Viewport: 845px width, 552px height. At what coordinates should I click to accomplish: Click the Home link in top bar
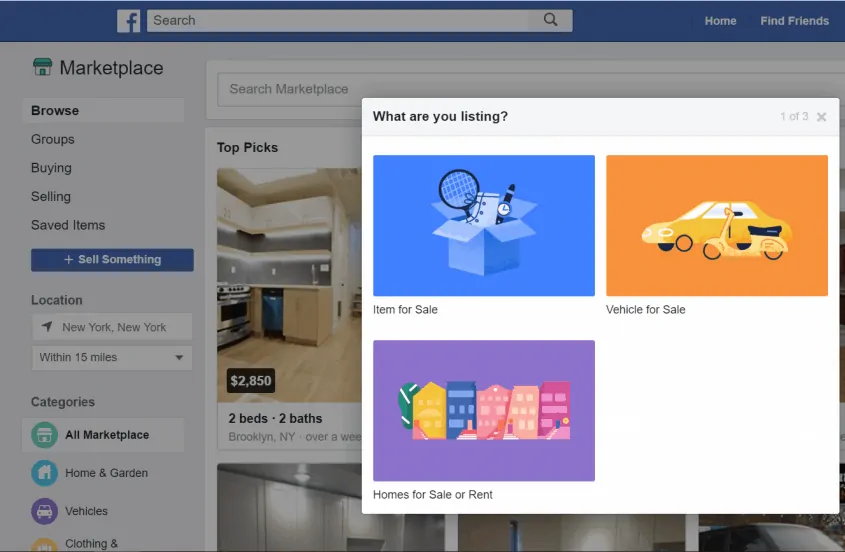pos(720,21)
